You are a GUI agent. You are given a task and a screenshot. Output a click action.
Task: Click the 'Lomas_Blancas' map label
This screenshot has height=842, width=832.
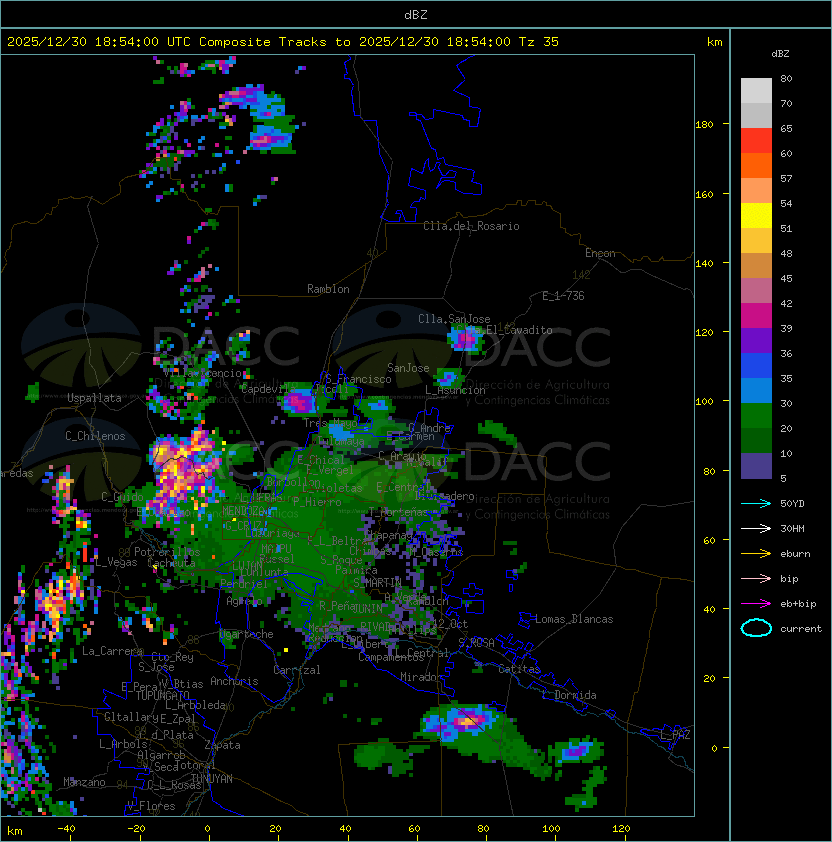(x=574, y=619)
